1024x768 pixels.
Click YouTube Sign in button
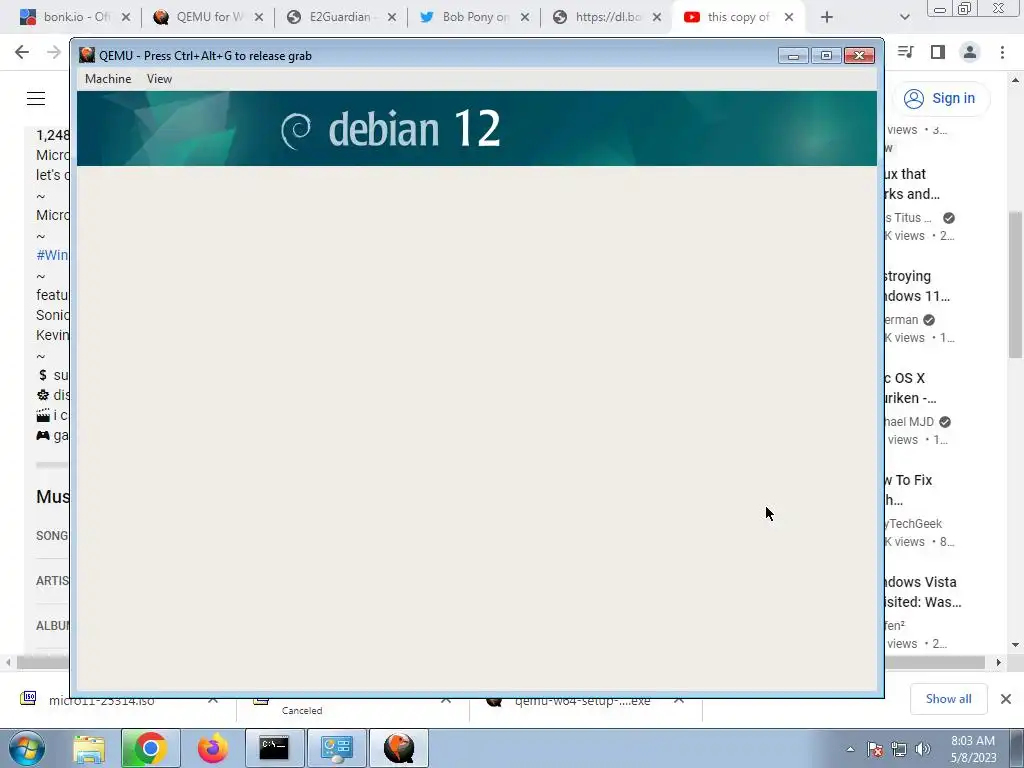pos(940,99)
